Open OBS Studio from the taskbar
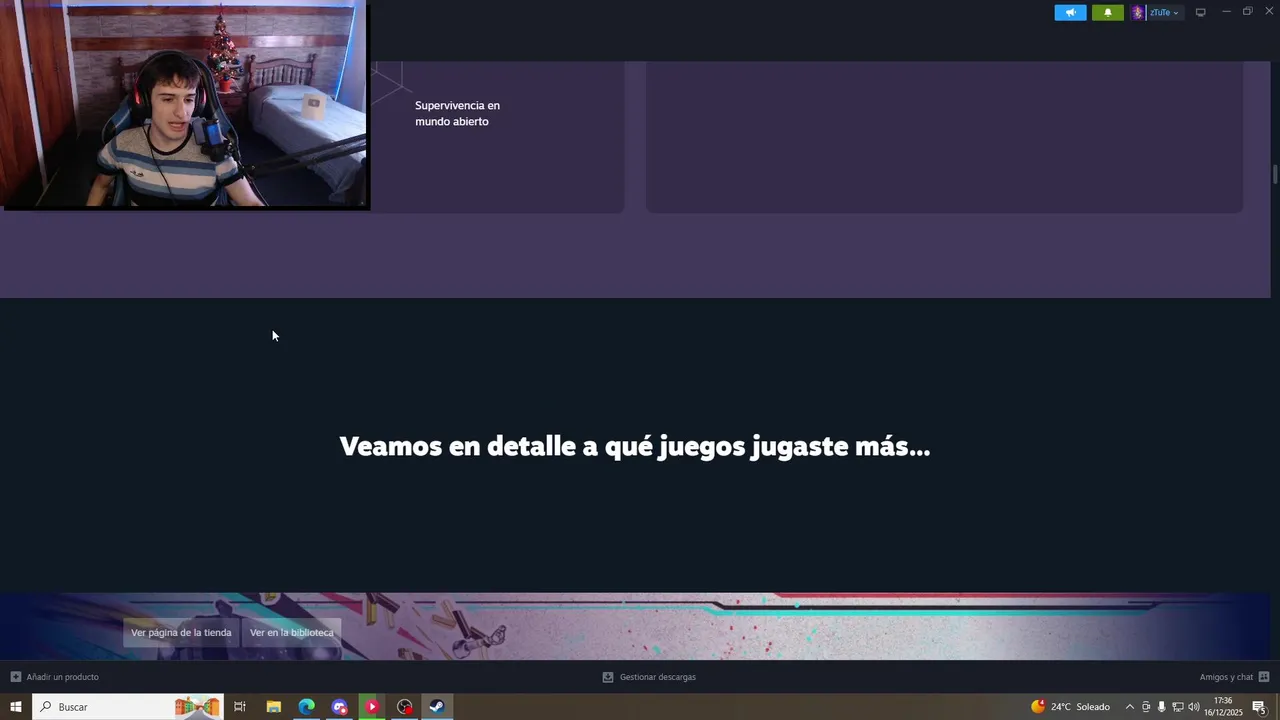This screenshot has height=720, width=1280. [404, 707]
